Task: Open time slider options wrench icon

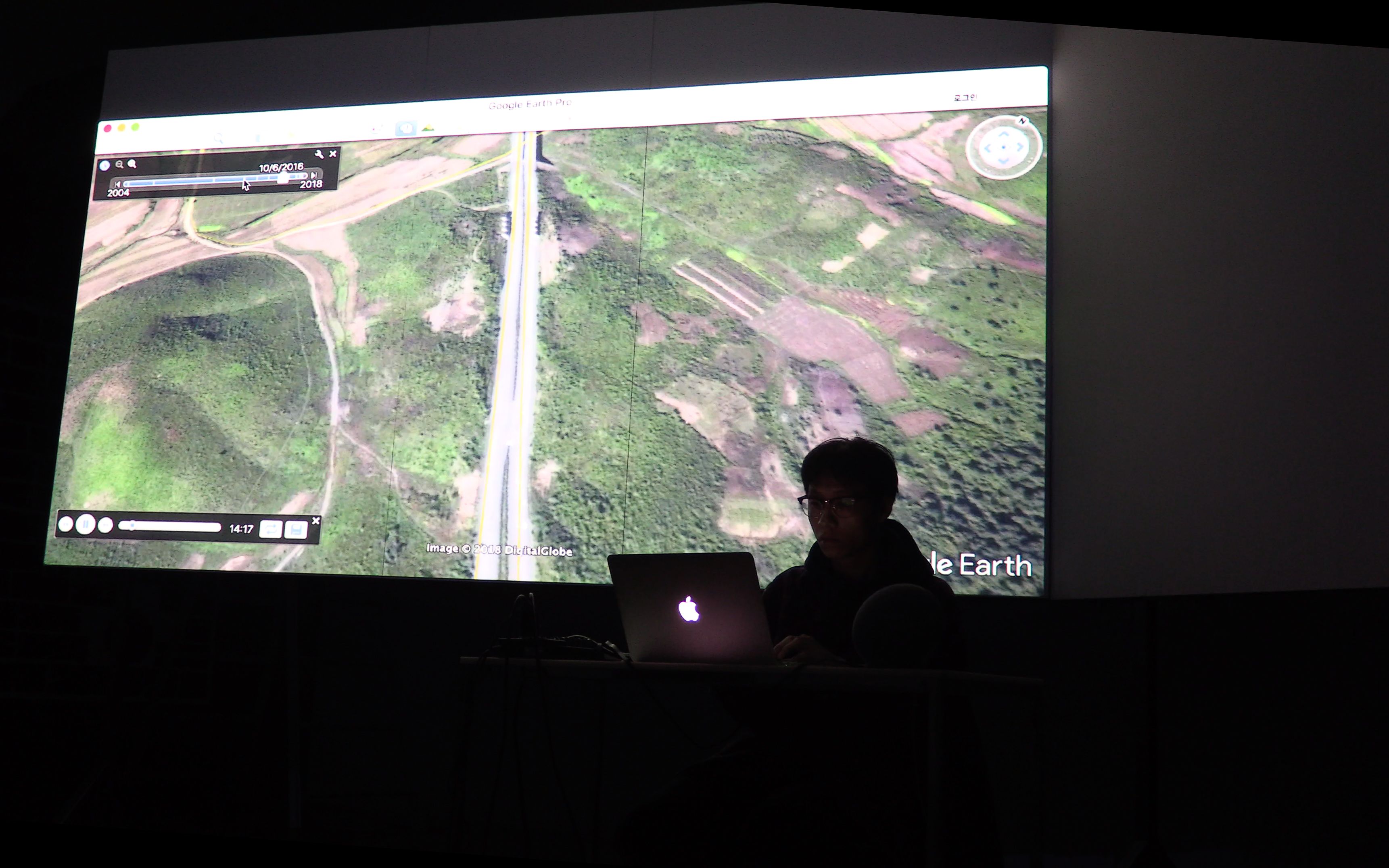Action: 319,154
